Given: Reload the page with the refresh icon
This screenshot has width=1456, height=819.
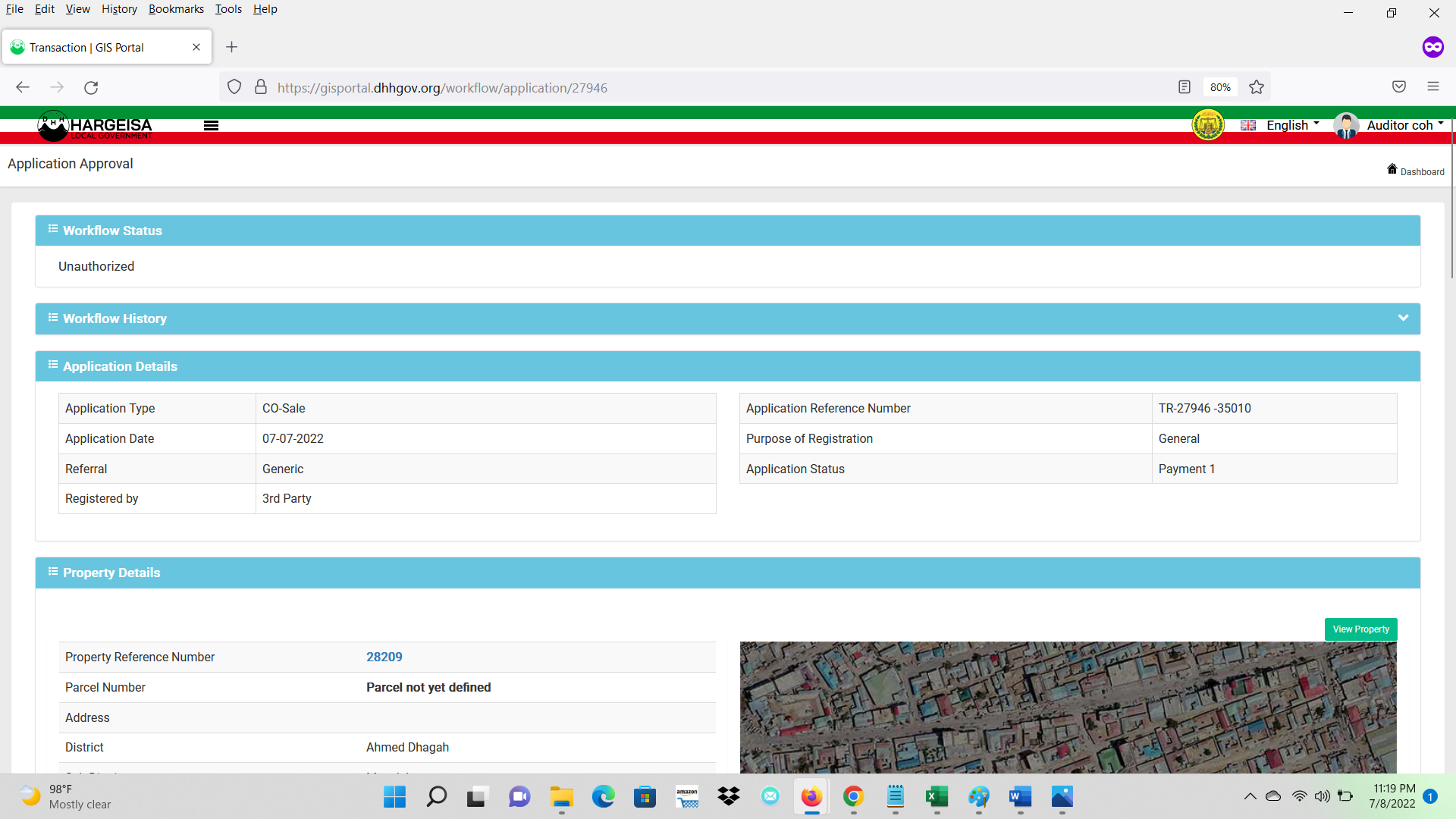Looking at the screenshot, I should pyautogui.click(x=91, y=87).
